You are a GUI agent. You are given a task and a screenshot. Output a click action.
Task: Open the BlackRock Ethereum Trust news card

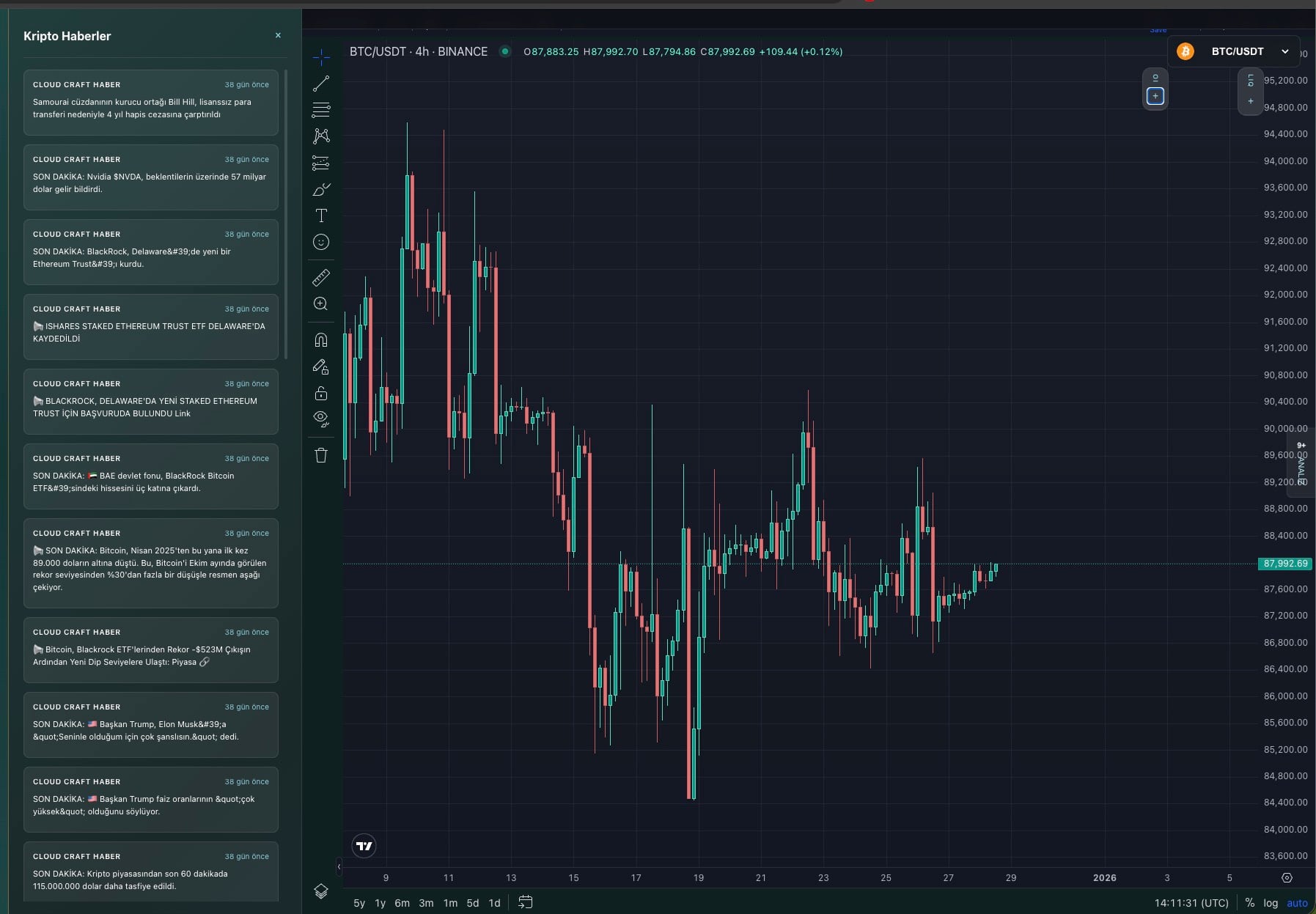tap(151, 251)
